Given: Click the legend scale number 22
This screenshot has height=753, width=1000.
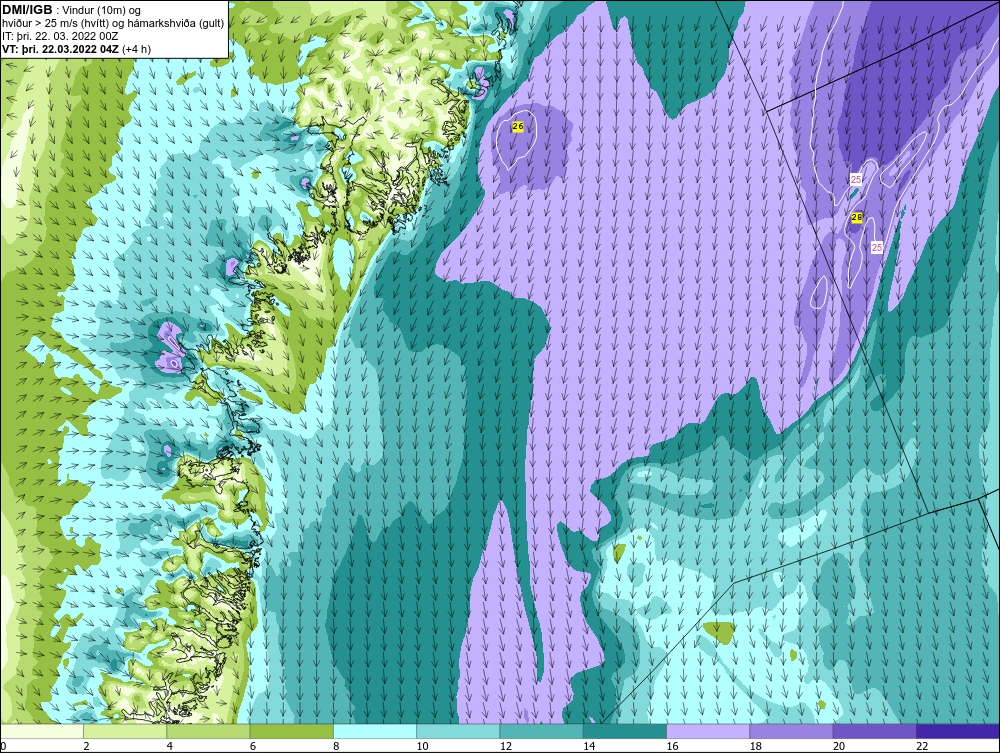Looking at the screenshot, I should click(922, 747).
